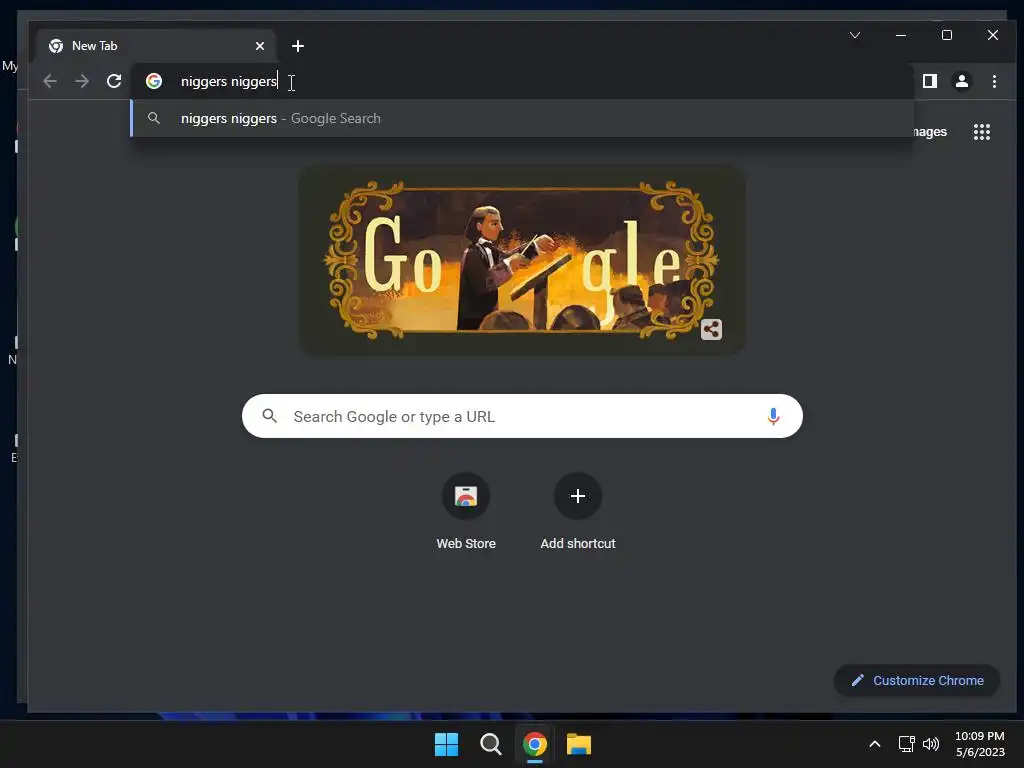Close the New Tab tab

[259, 46]
